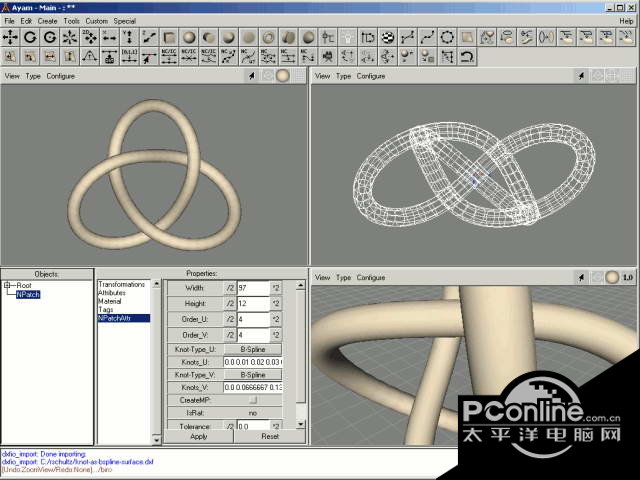Click the [0,1,1] knot icon in the toolbar
Image resolution: width=640 pixels, height=480 pixels.
point(129,57)
